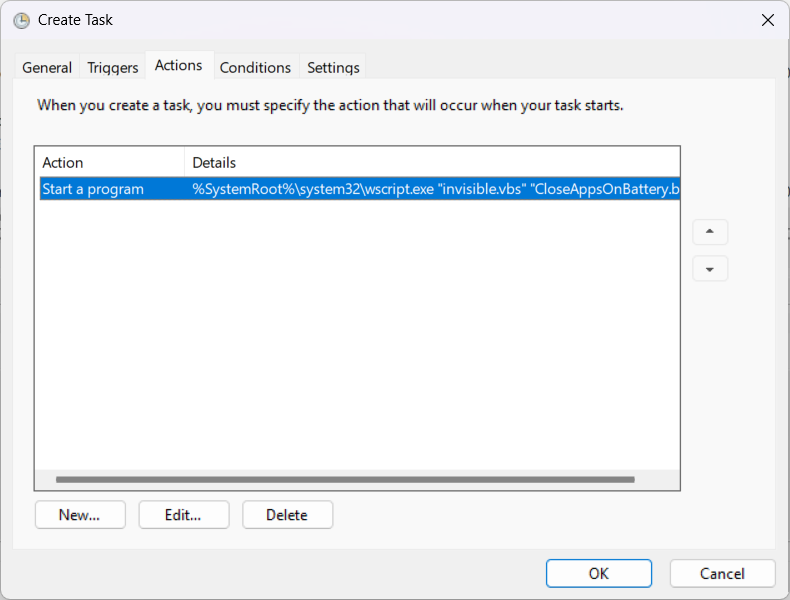This screenshot has width=790, height=600.
Task: Switch to the General tab
Action: click(47, 67)
